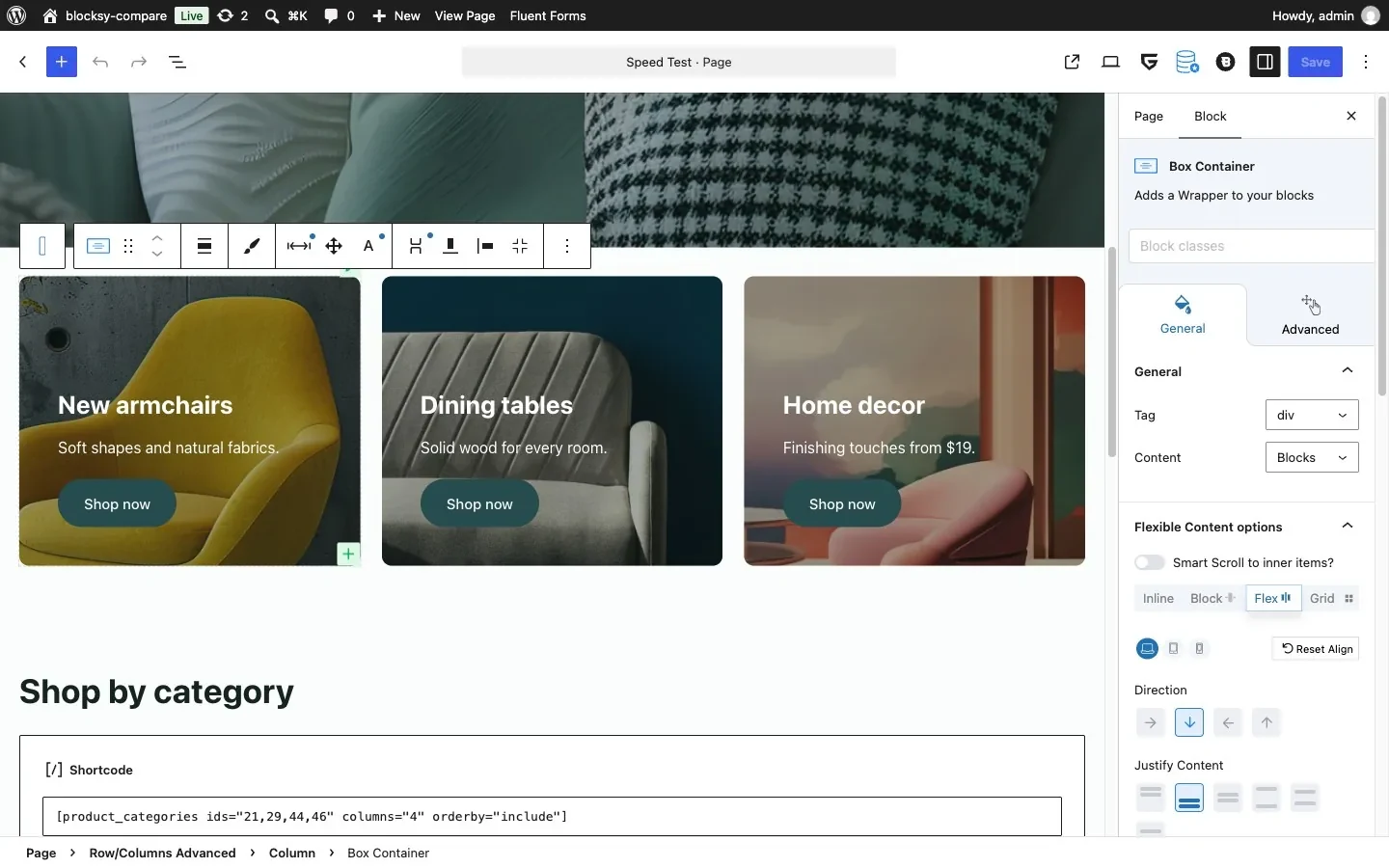This screenshot has width=1389, height=868.
Task: Select Row/Columns Advanced in breadcrumb
Action: pyautogui.click(x=162, y=854)
